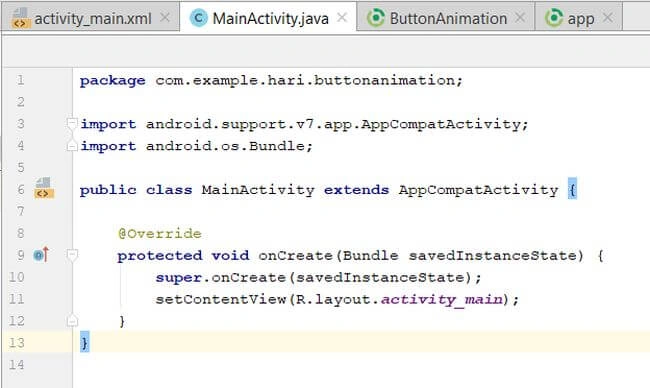This screenshot has width=650, height=388.
Task: Click the Gradle icon on app tab
Action: (554, 18)
